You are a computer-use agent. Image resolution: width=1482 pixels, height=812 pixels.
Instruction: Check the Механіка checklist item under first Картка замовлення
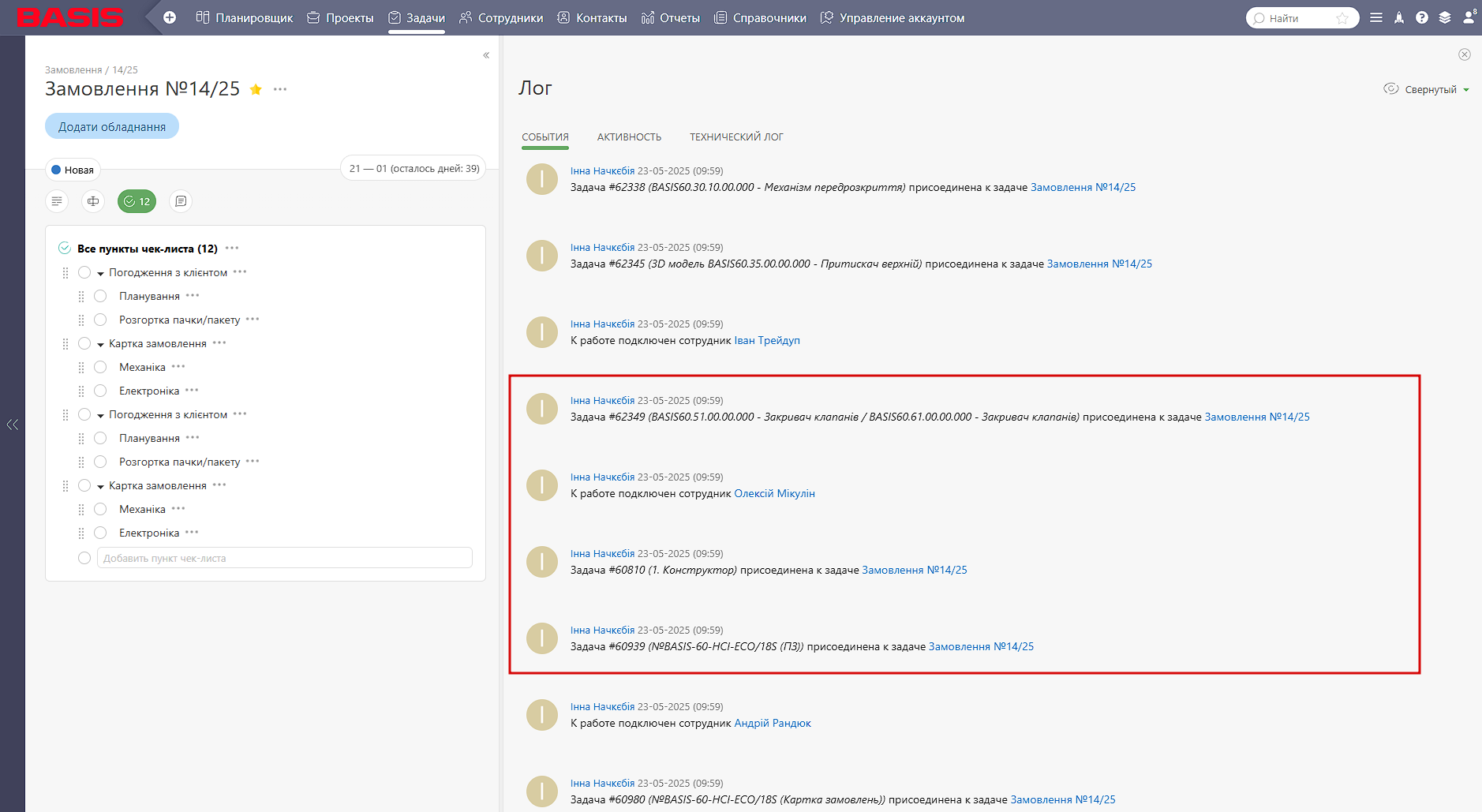(x=100, y=367)
